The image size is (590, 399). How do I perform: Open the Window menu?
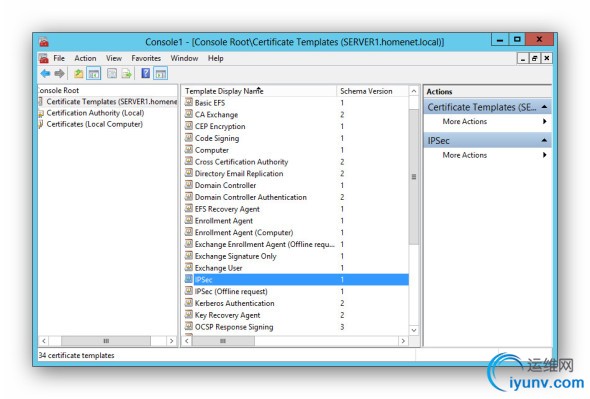point(184,58)
